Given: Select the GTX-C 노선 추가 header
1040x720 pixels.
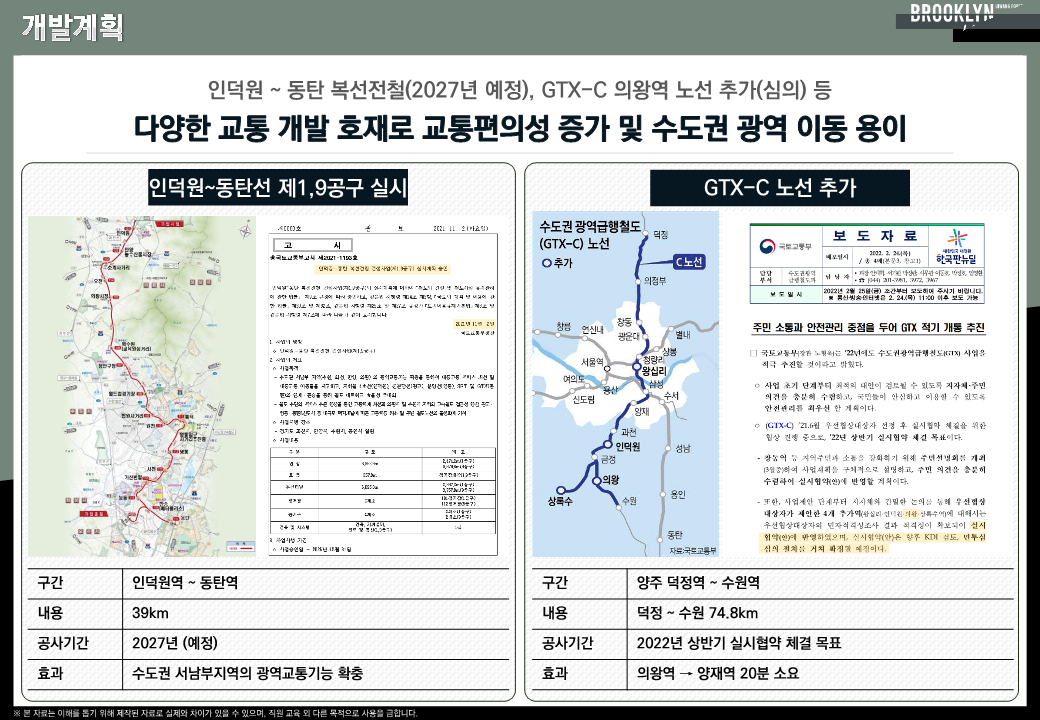Looking at the screenshot, I should coord(780,188).
